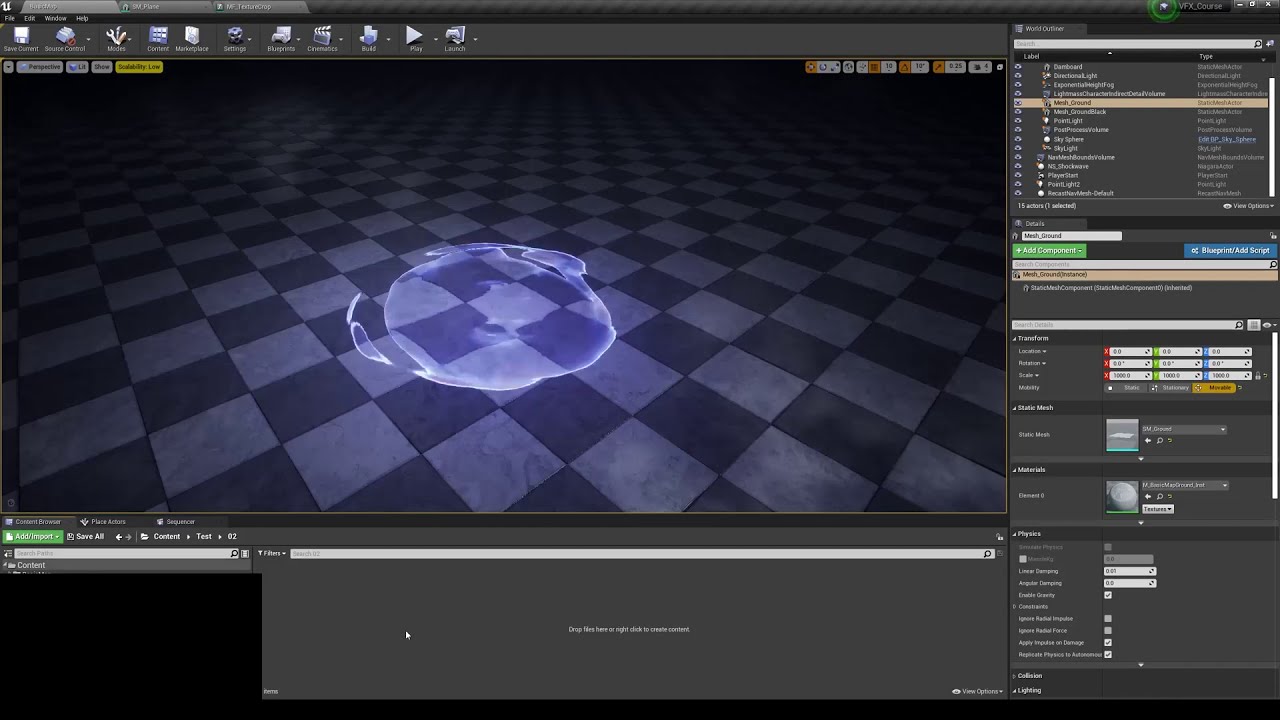Start Play in editor
This screenshot has height=720, width=1280.
tap(415, 39)
